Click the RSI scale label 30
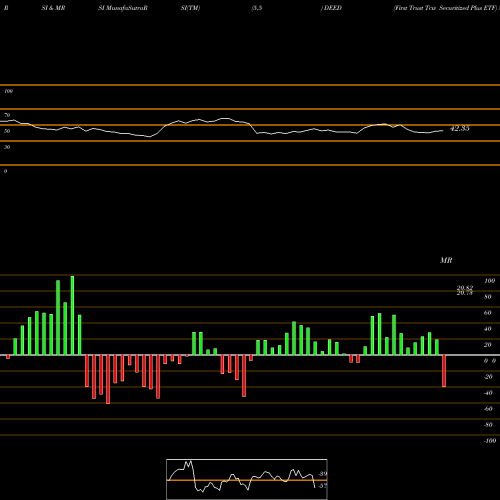Screen dimensions: 500x500 point(7,147)
